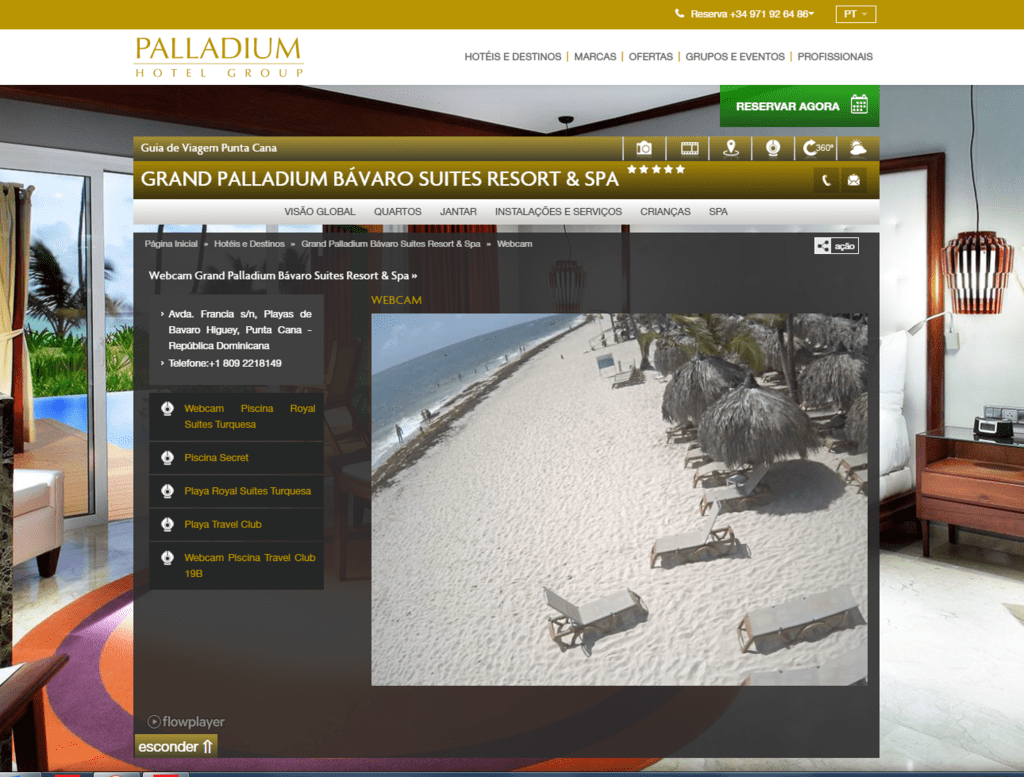Open the PT language dropdown
Image resolution: width=1024 pixels, height=777 pixels.
coord(856,14)
